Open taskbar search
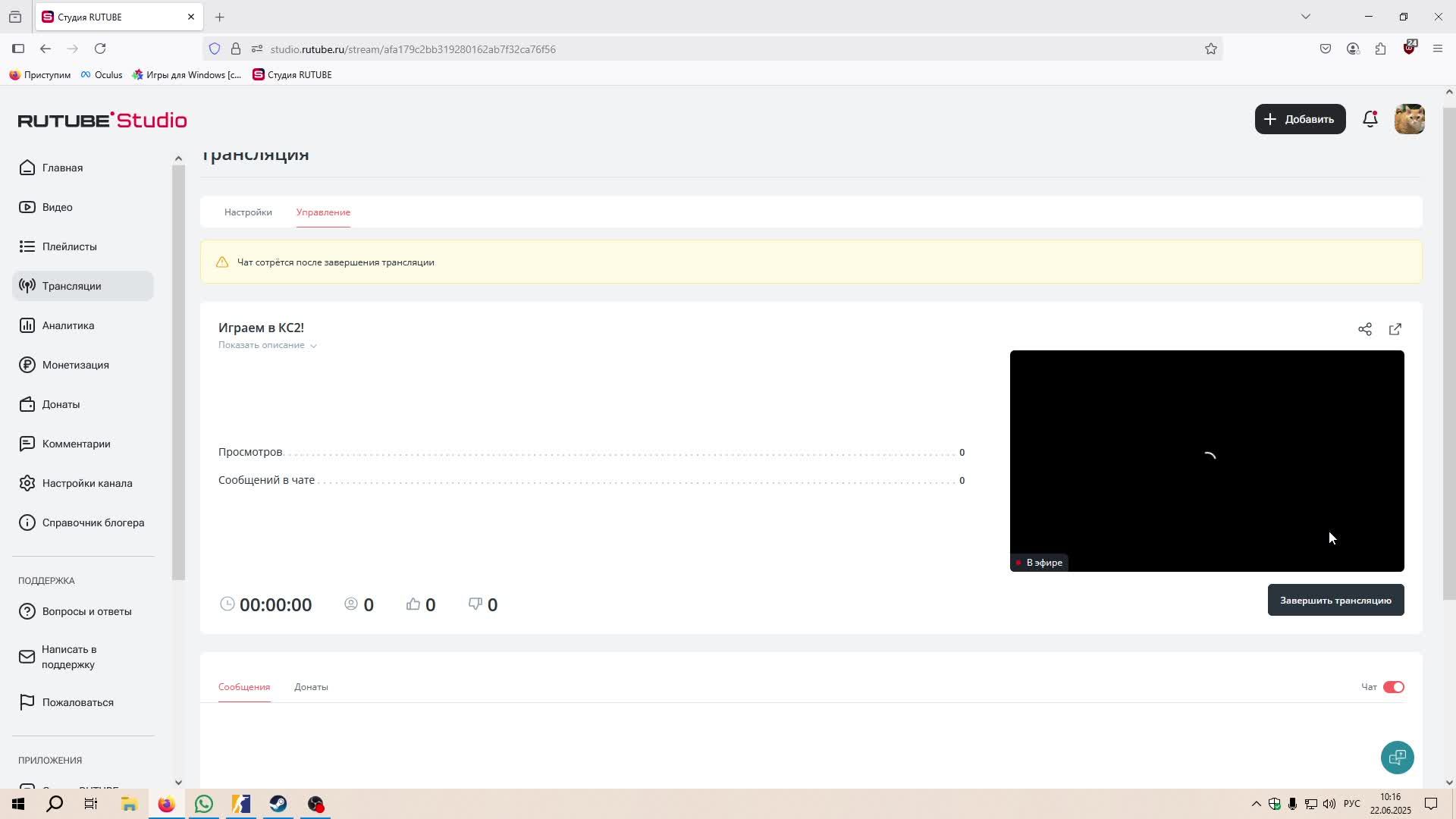The height and width of the screenshot is (819, 1456). (x=55, y=804)
